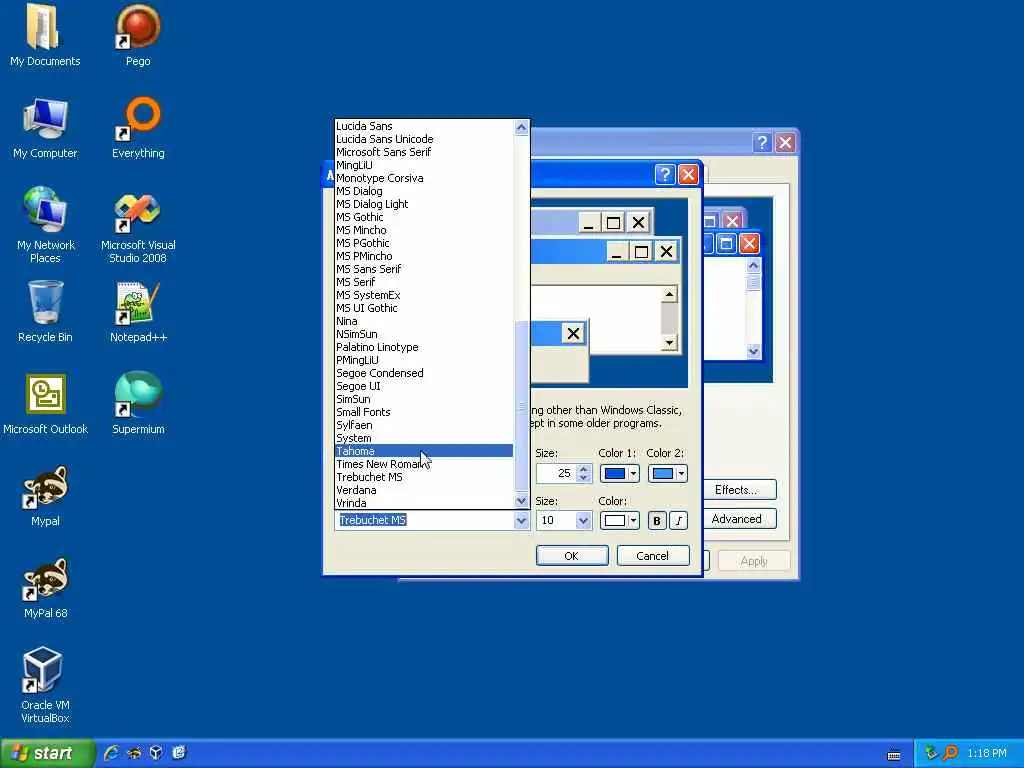Launch VirtualBox from the quick launch bar
The height and width of the screenshot is (768, 1024).
(156, 753)
